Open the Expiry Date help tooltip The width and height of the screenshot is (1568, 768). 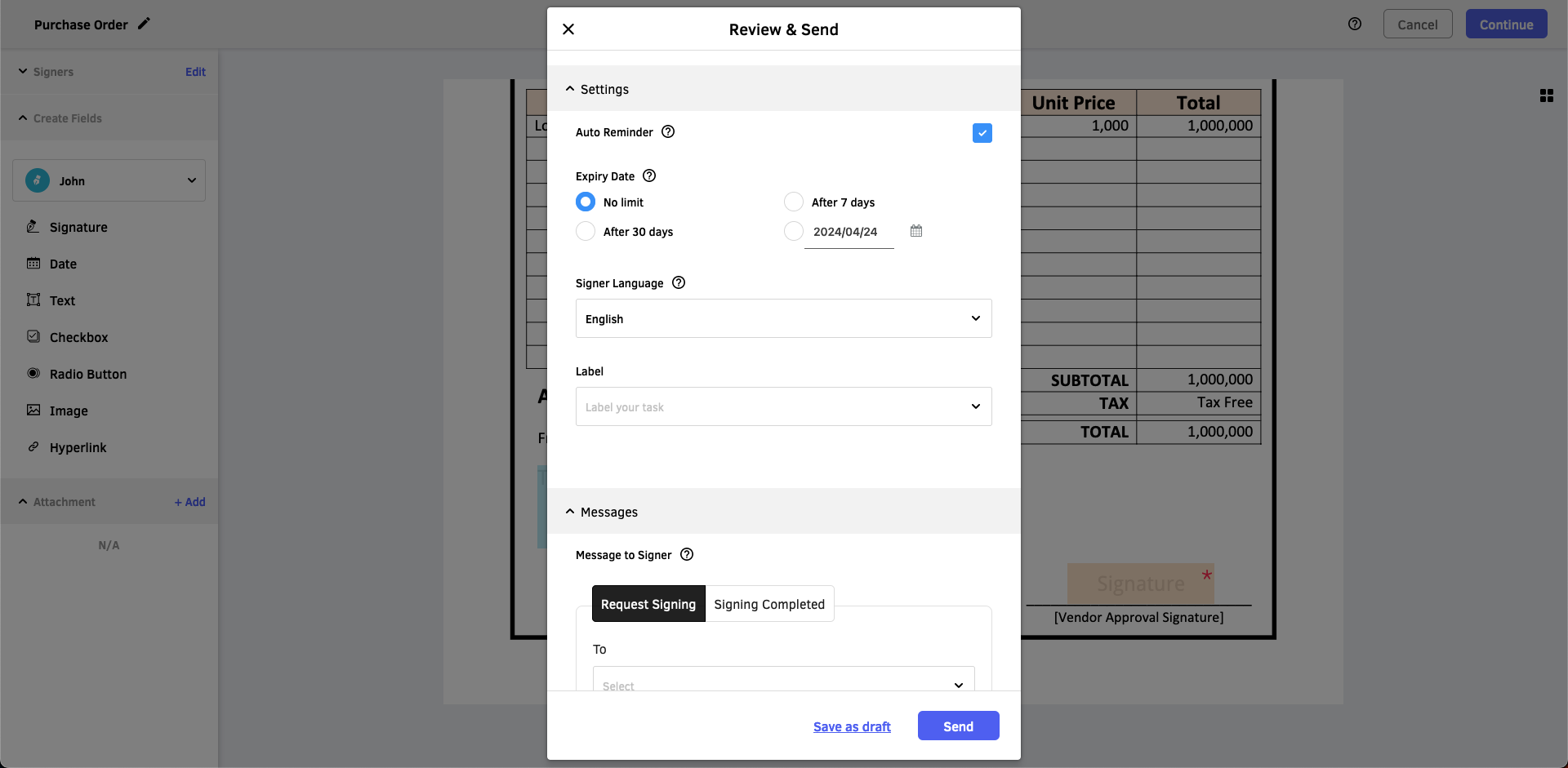click(x=648, y=175)
